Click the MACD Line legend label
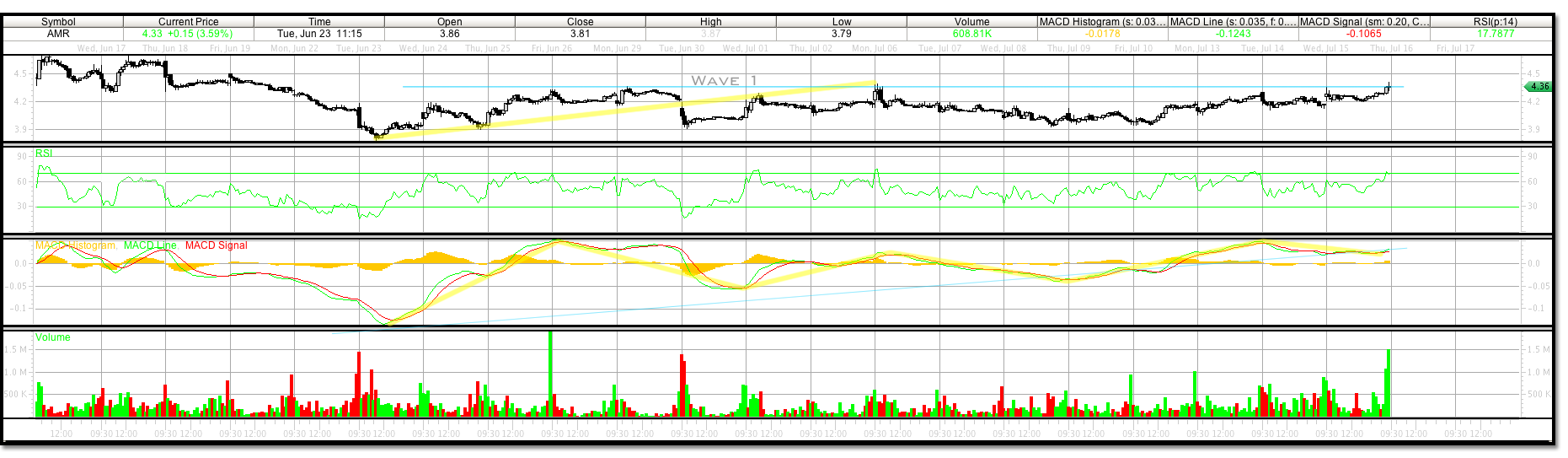This screenshot has width=1568, height=458. point(150,245)
